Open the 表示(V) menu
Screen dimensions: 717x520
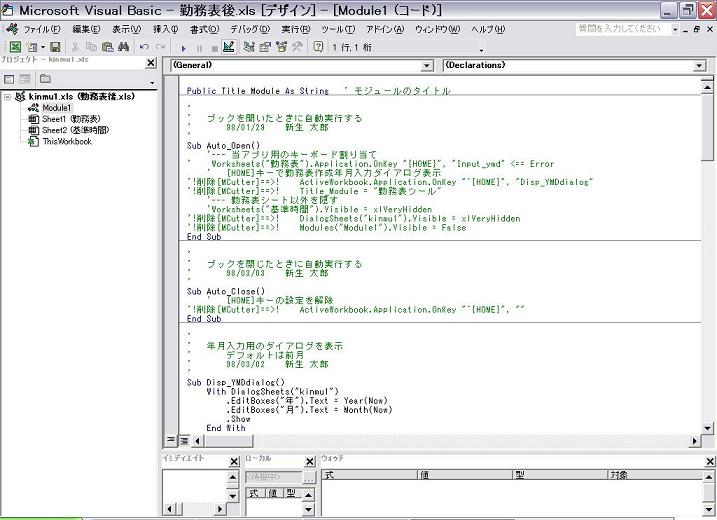(127, 29)
